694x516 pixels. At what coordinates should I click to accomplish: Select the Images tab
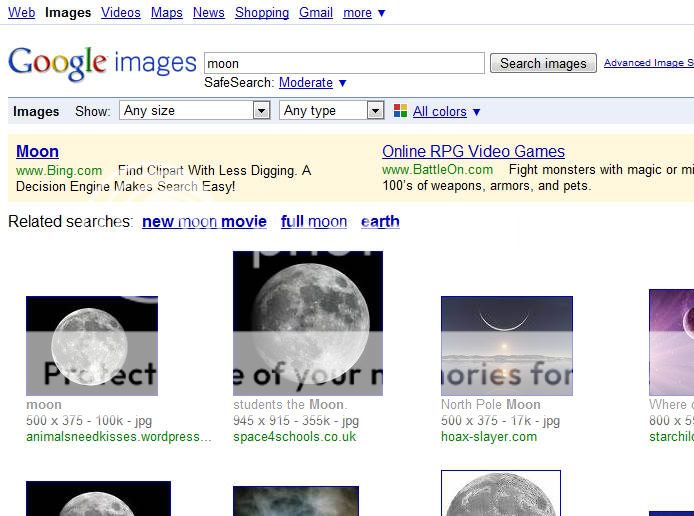68,12
